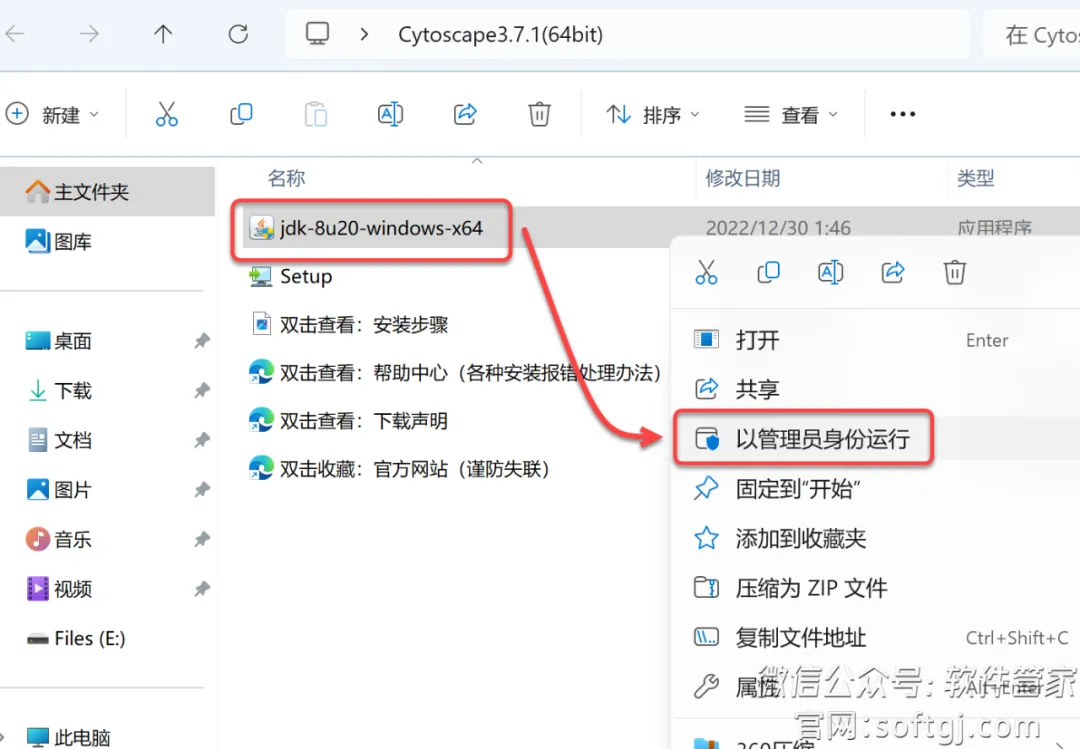This screenshot has width=1080, height=749.
Task: Open Music (音乐) in sidebar
Action: [73, 539]
